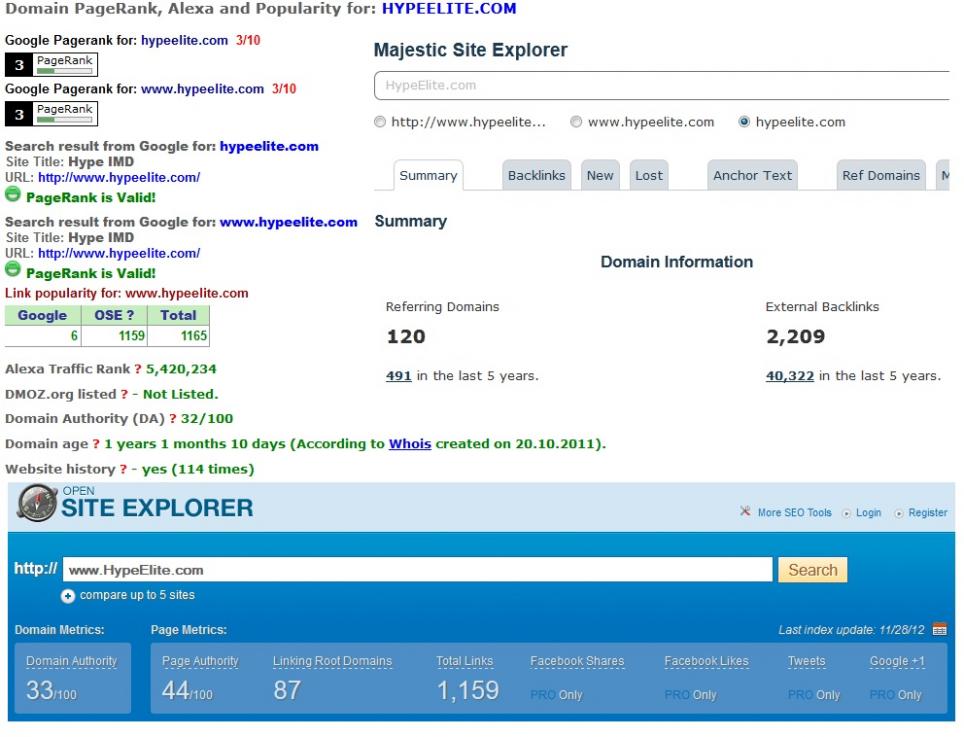This screenshot has width=964, height=737.
Task: Click the Facebook Shares metric label
Action: tap(577, 661)
